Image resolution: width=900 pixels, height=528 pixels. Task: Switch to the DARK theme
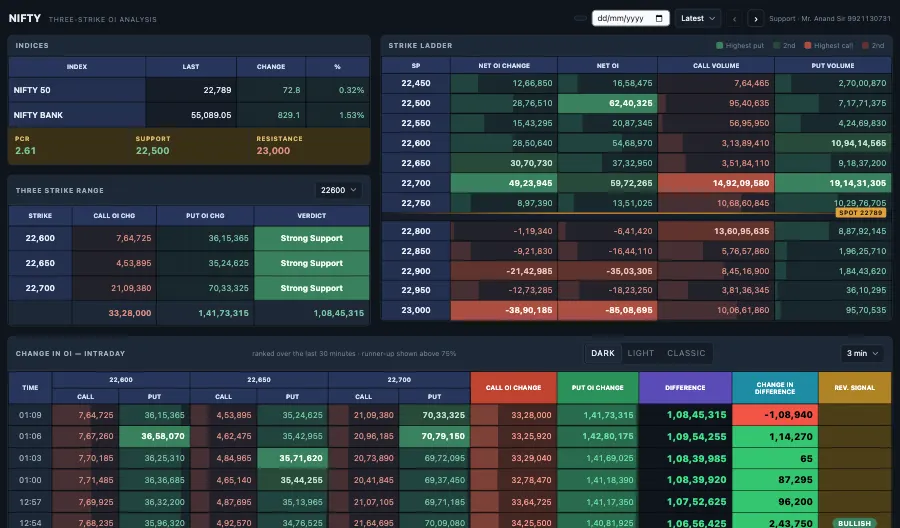603,353
